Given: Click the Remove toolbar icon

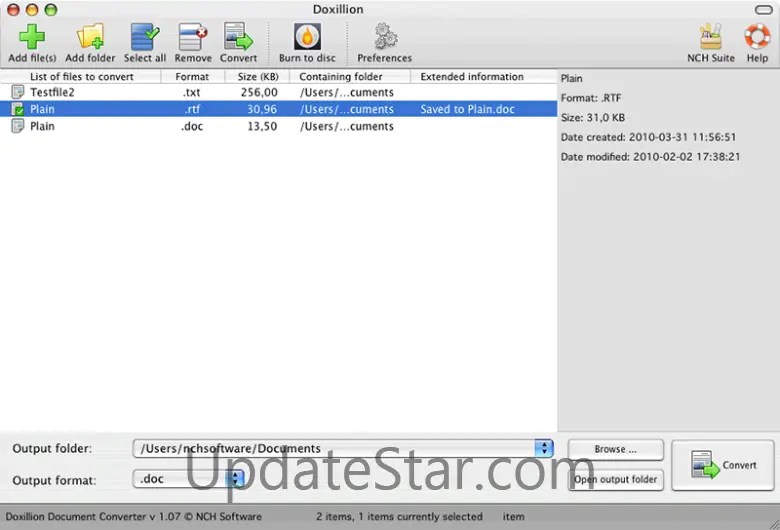Looking at the screenshot, I should click(x=193, y=37).
